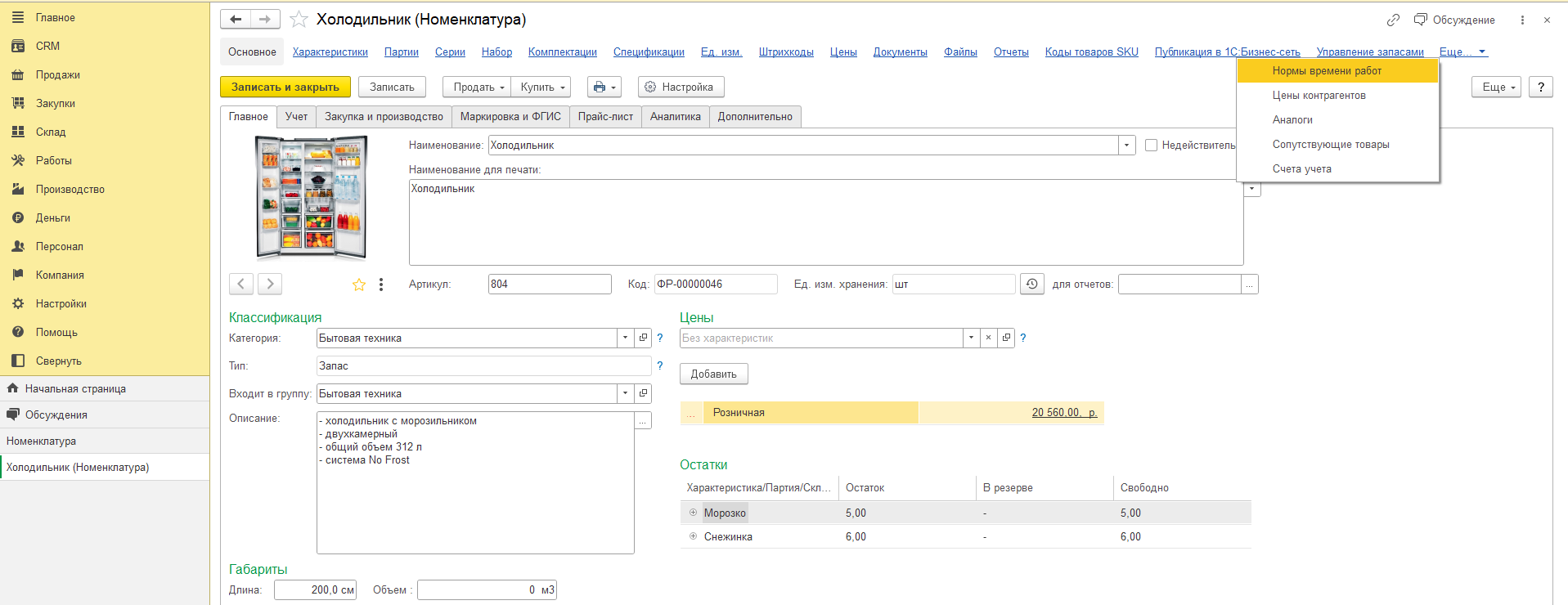Open the Еще dropdown button at right
Image resolution: width=1568 pixels, height=605 pixels.
pyautogui.click(x=1496, y=87)
